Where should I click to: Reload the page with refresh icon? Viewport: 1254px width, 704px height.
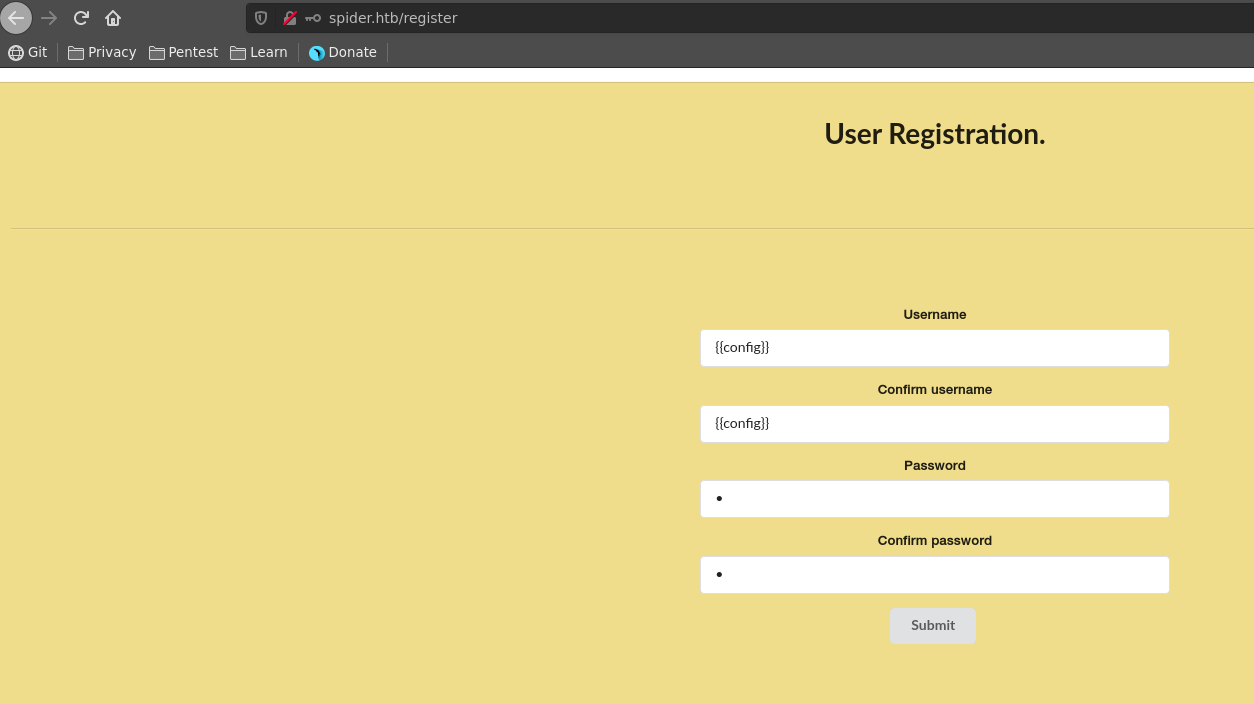coord(81,18)
